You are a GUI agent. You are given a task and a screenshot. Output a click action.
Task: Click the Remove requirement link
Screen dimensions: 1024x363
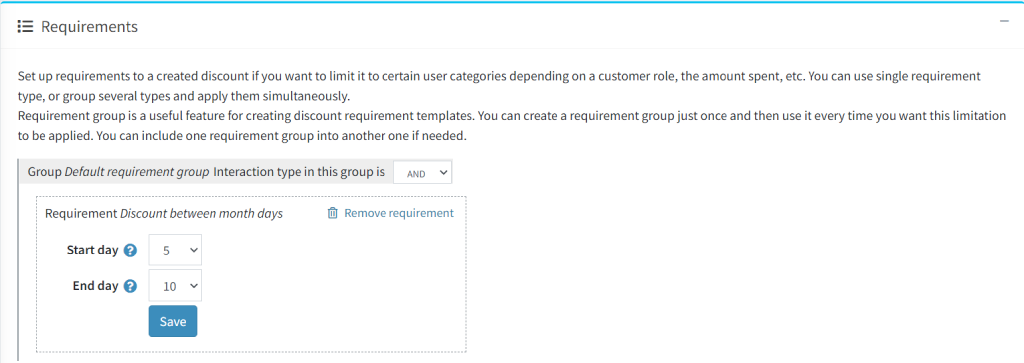pos(398,213)
